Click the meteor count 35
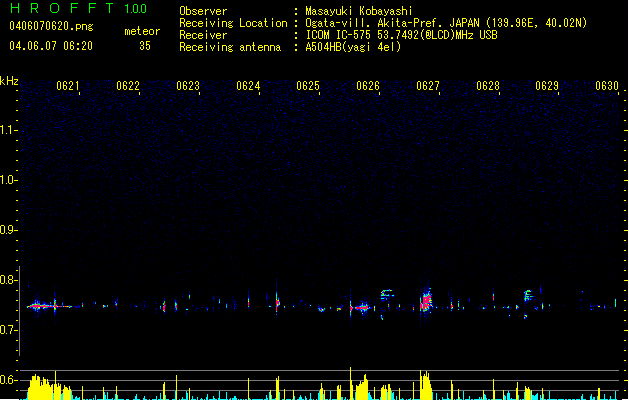 (x=145, y=46)
